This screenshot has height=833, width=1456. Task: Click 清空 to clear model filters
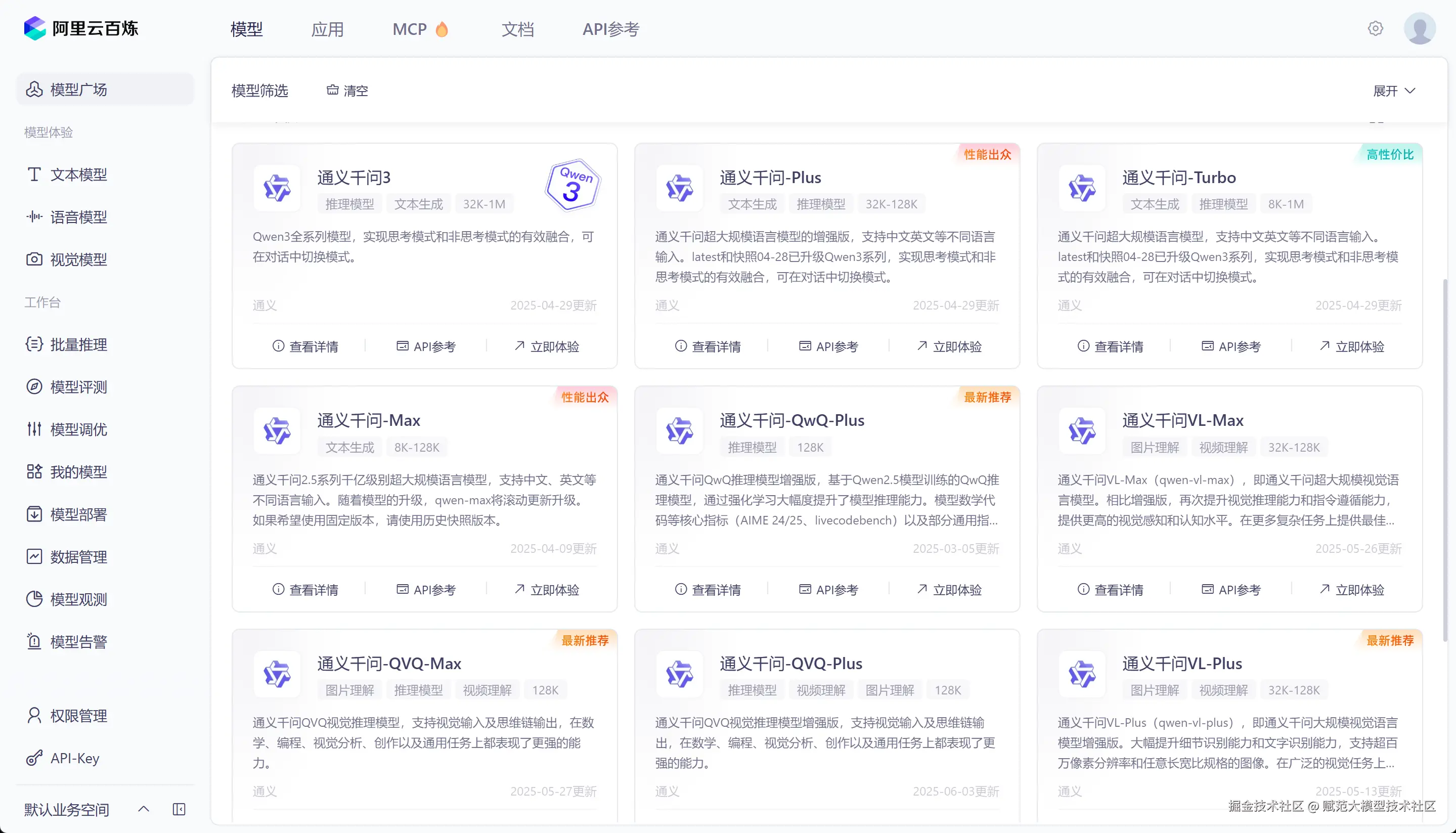click(x=347, y=91)
